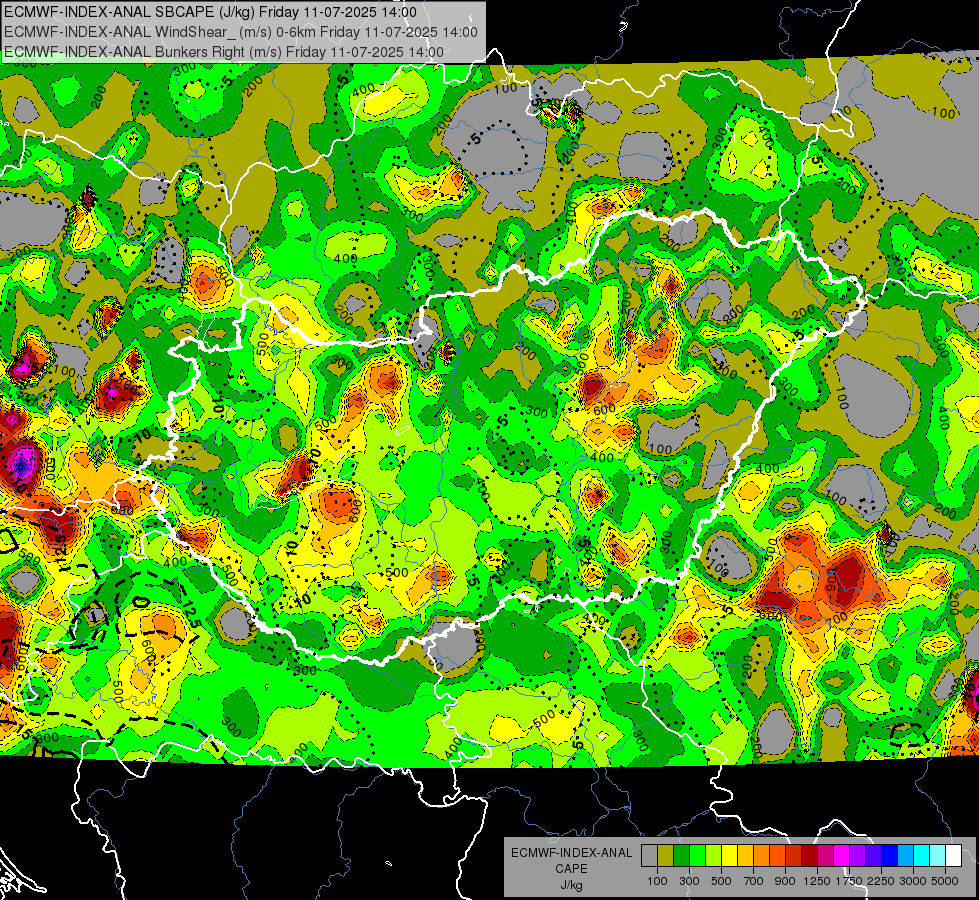979x900 pixels.
Task: Click the J/kg unit label in legend
Action: pos(571,885)
